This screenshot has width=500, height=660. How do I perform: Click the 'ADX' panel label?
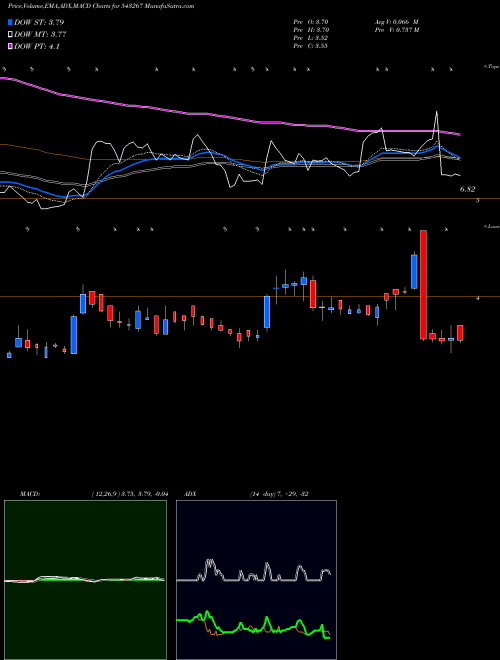pos(191,494)
